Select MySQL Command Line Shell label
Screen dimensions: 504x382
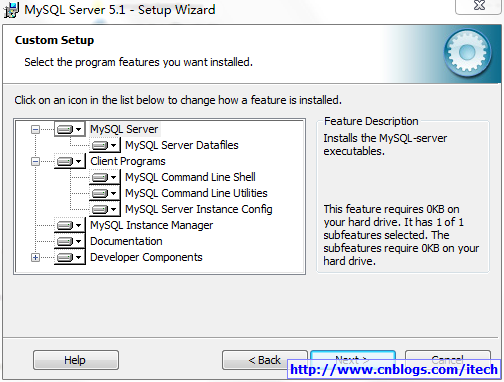pos(190,177)
